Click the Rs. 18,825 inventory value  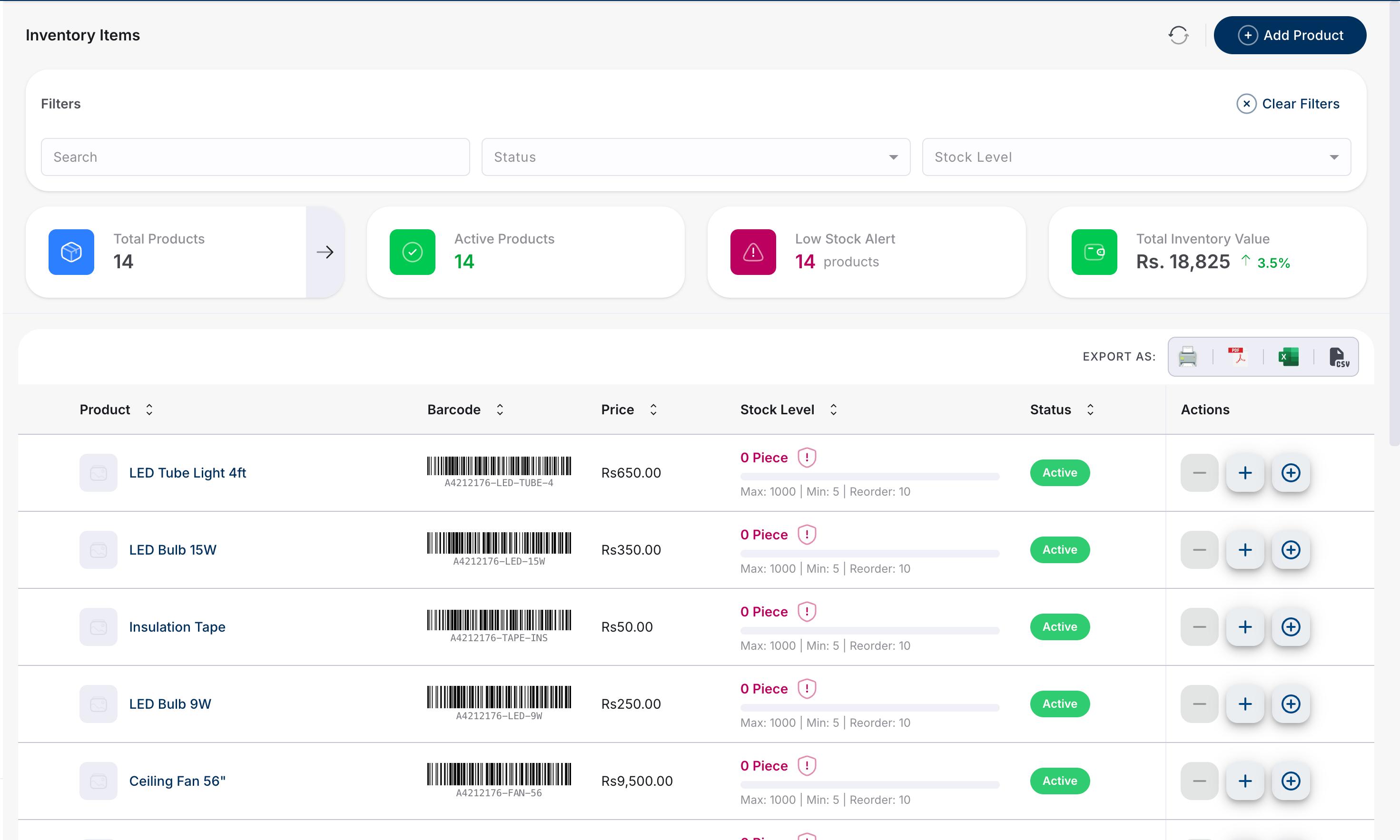click(1183, 262)
